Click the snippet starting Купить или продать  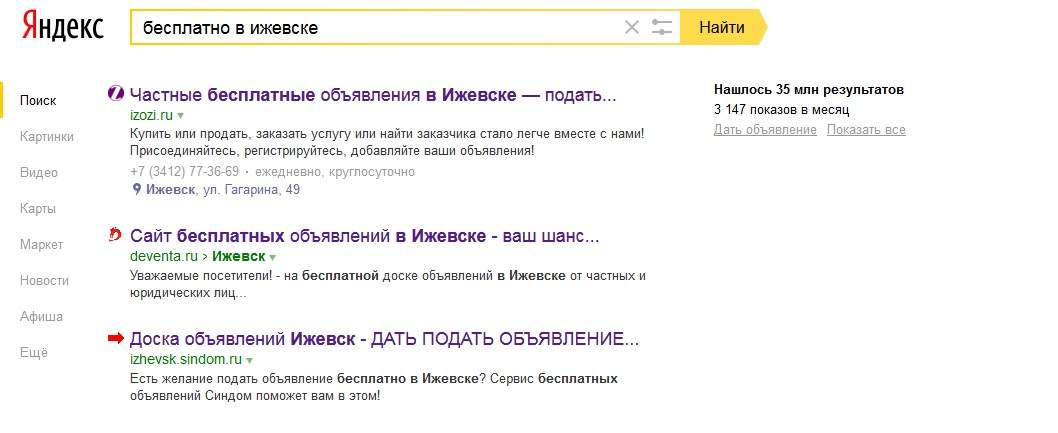click(x=387, y=142)
